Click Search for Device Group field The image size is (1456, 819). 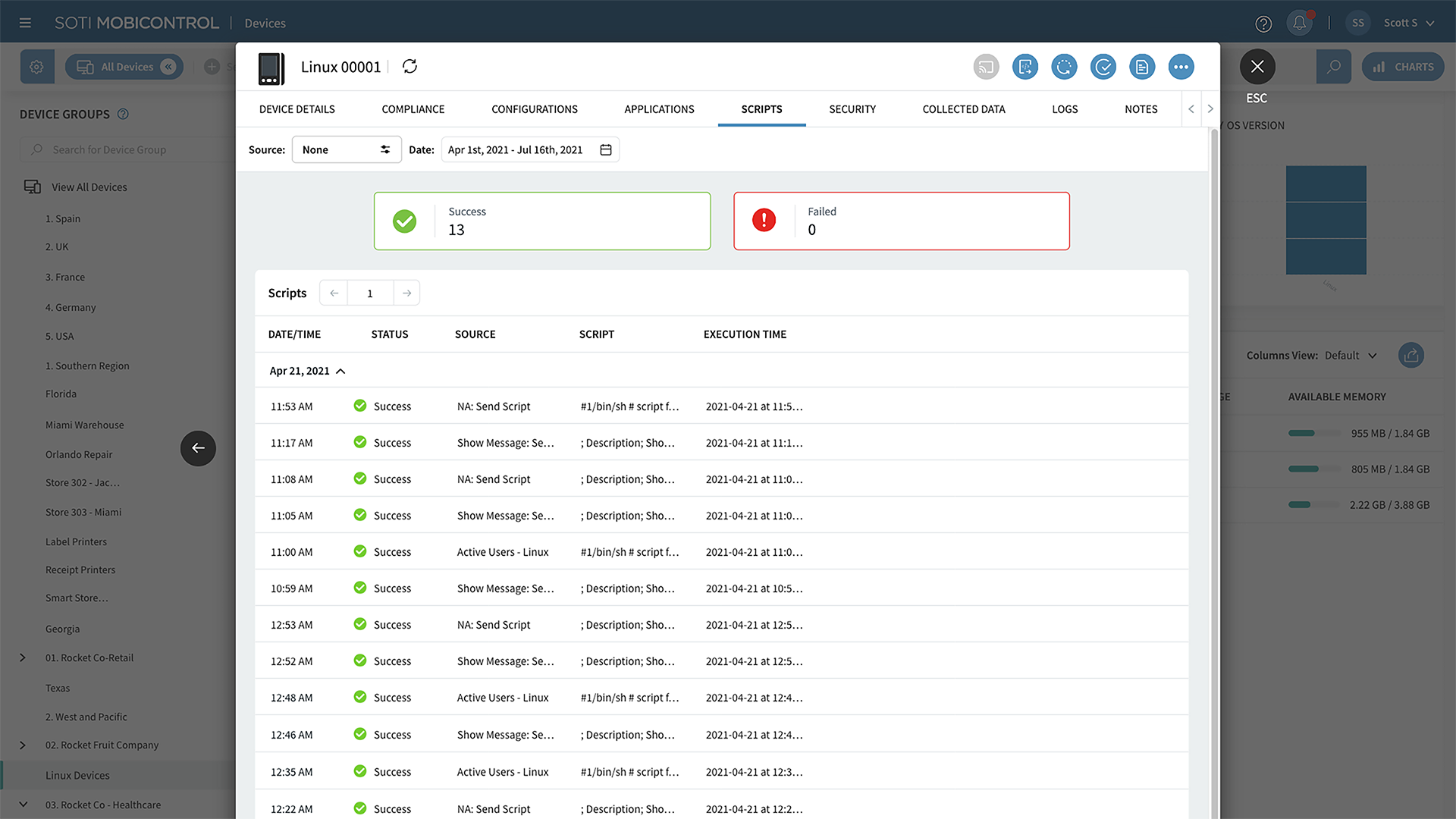coord(127,149)
